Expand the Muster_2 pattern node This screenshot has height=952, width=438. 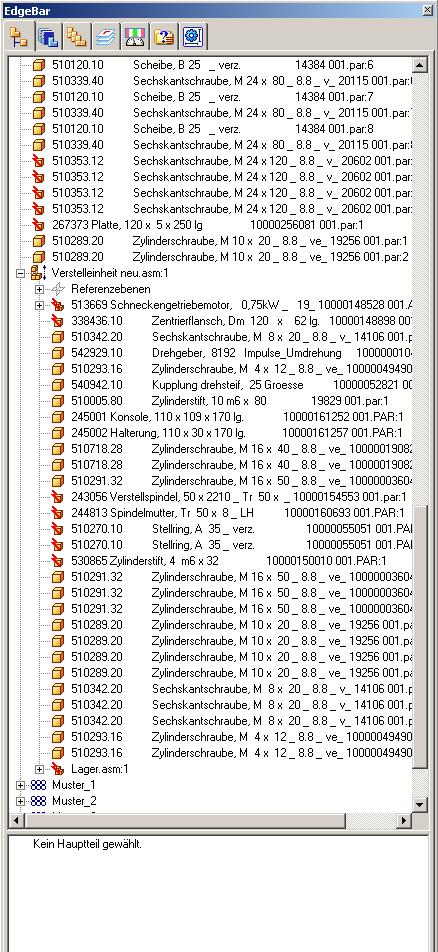pos(21,801)
